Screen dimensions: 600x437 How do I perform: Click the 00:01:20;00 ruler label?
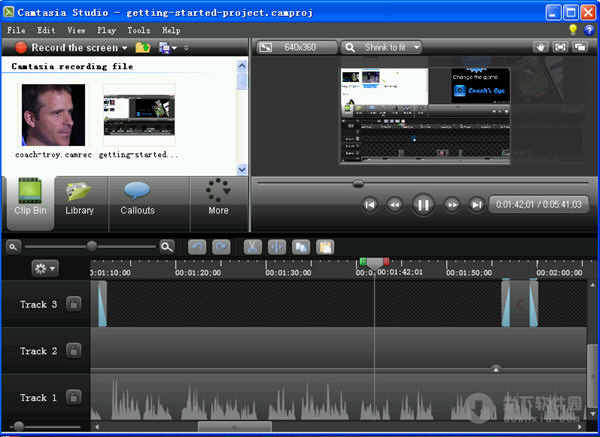tap(198, 273)
